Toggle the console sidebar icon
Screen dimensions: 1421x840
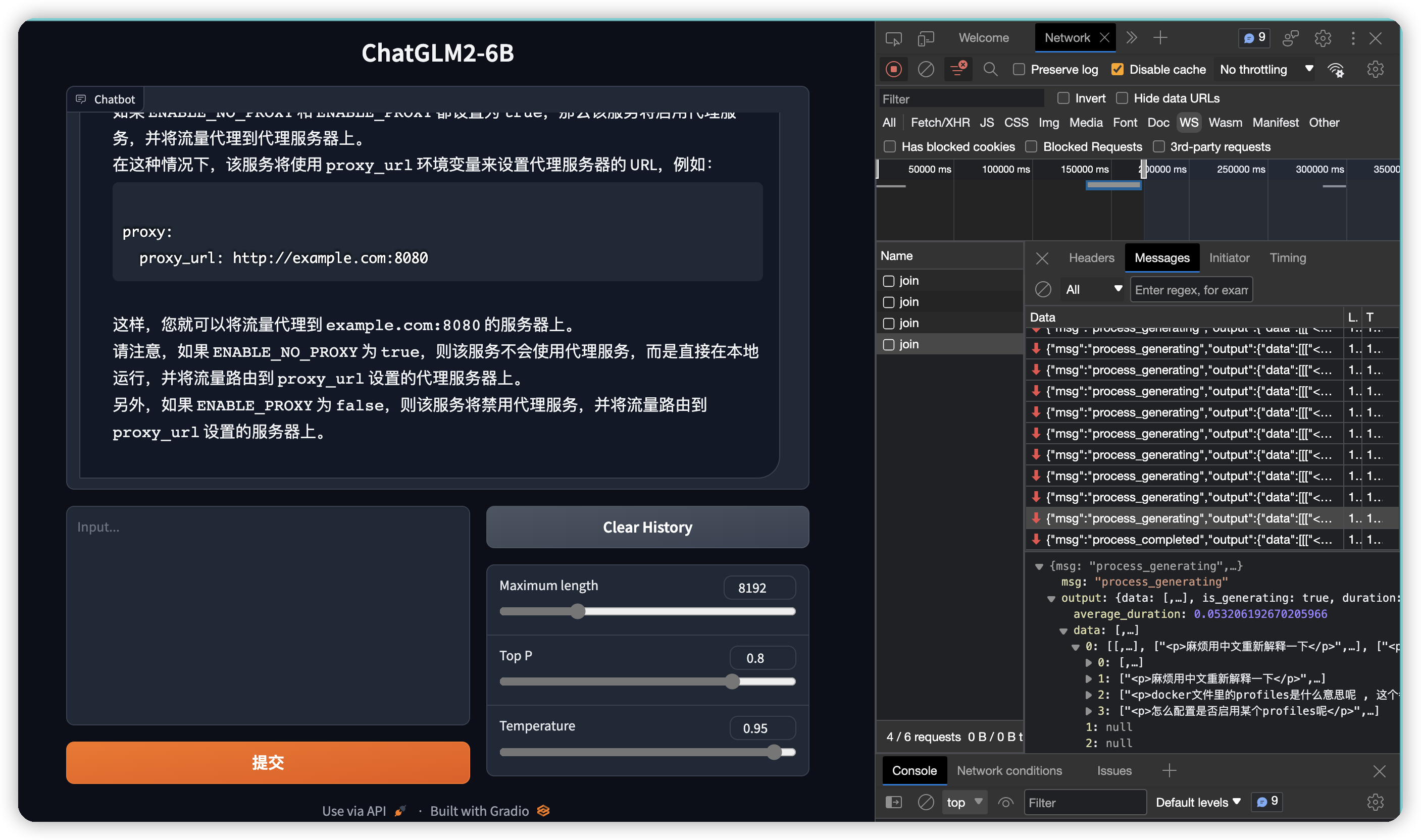(893, 802)
